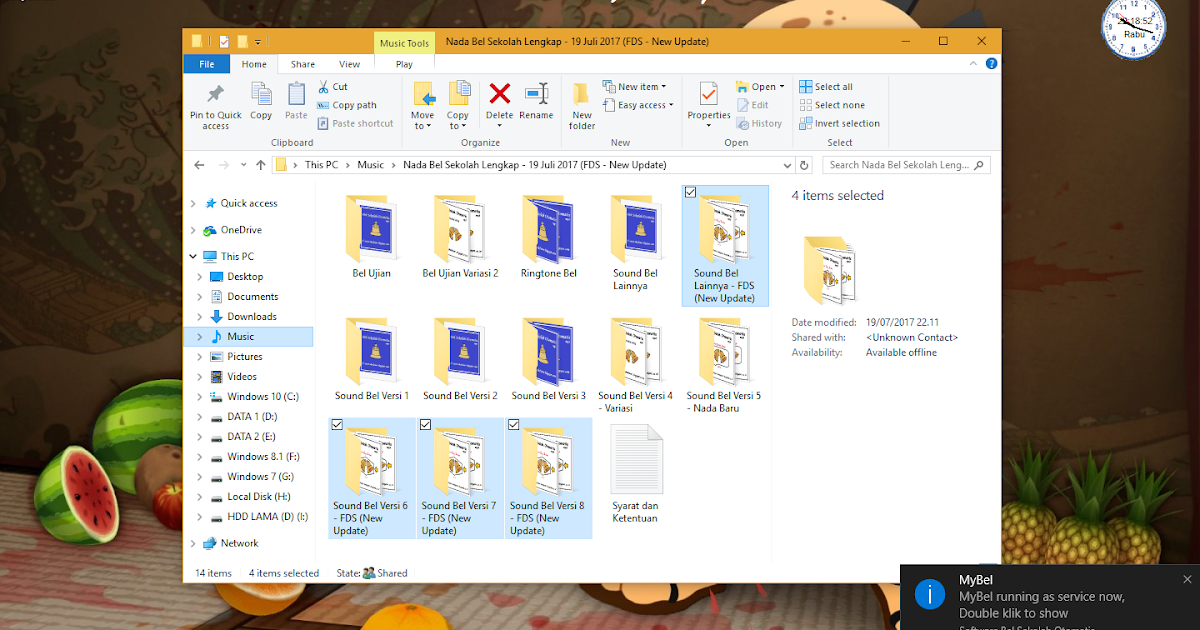Expand the OneDrive tree node
Viewport: 1200px width, 630px height.
click(x=193, y=230)
